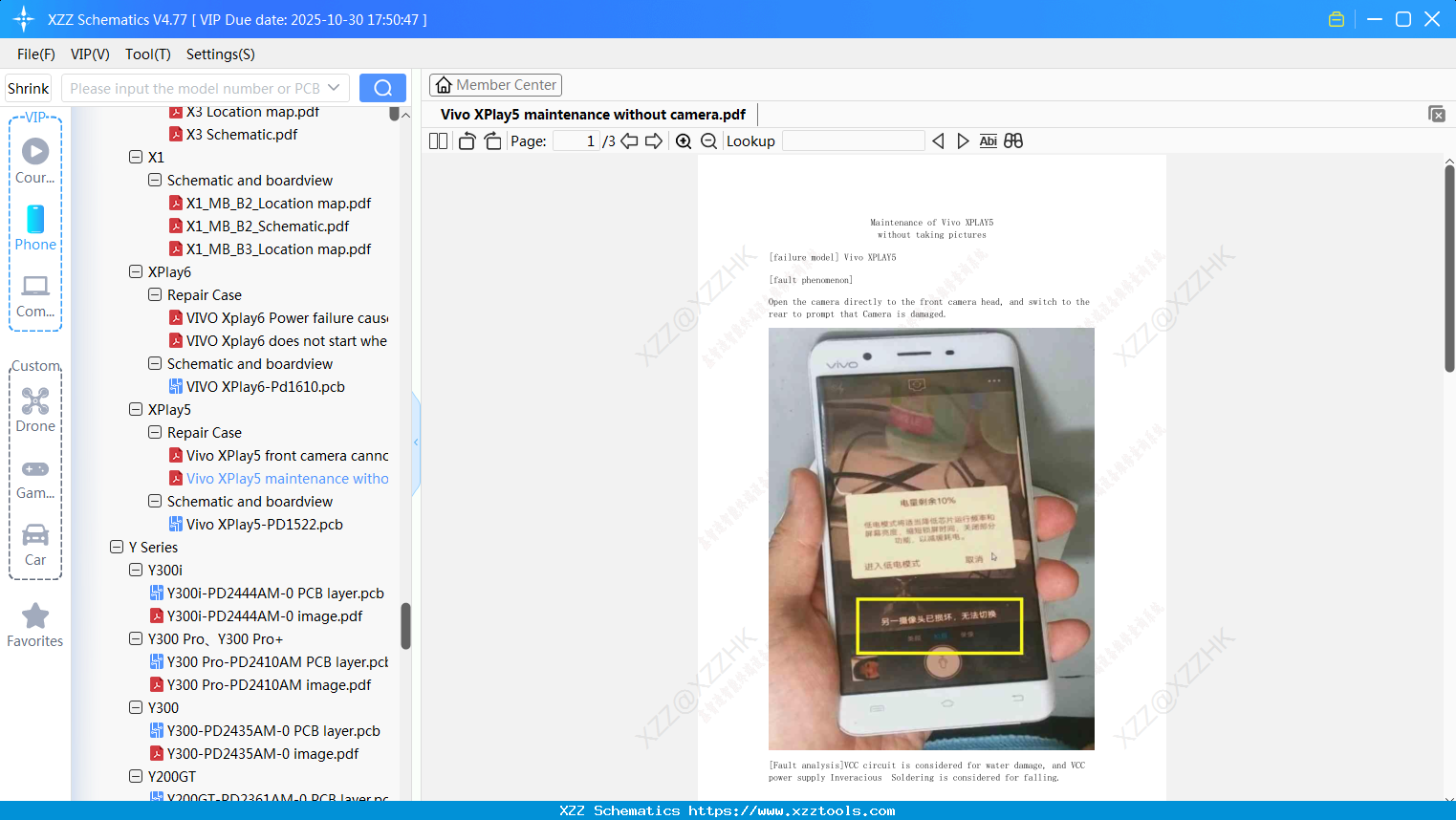Select the two-page view icon

point(438,140)
